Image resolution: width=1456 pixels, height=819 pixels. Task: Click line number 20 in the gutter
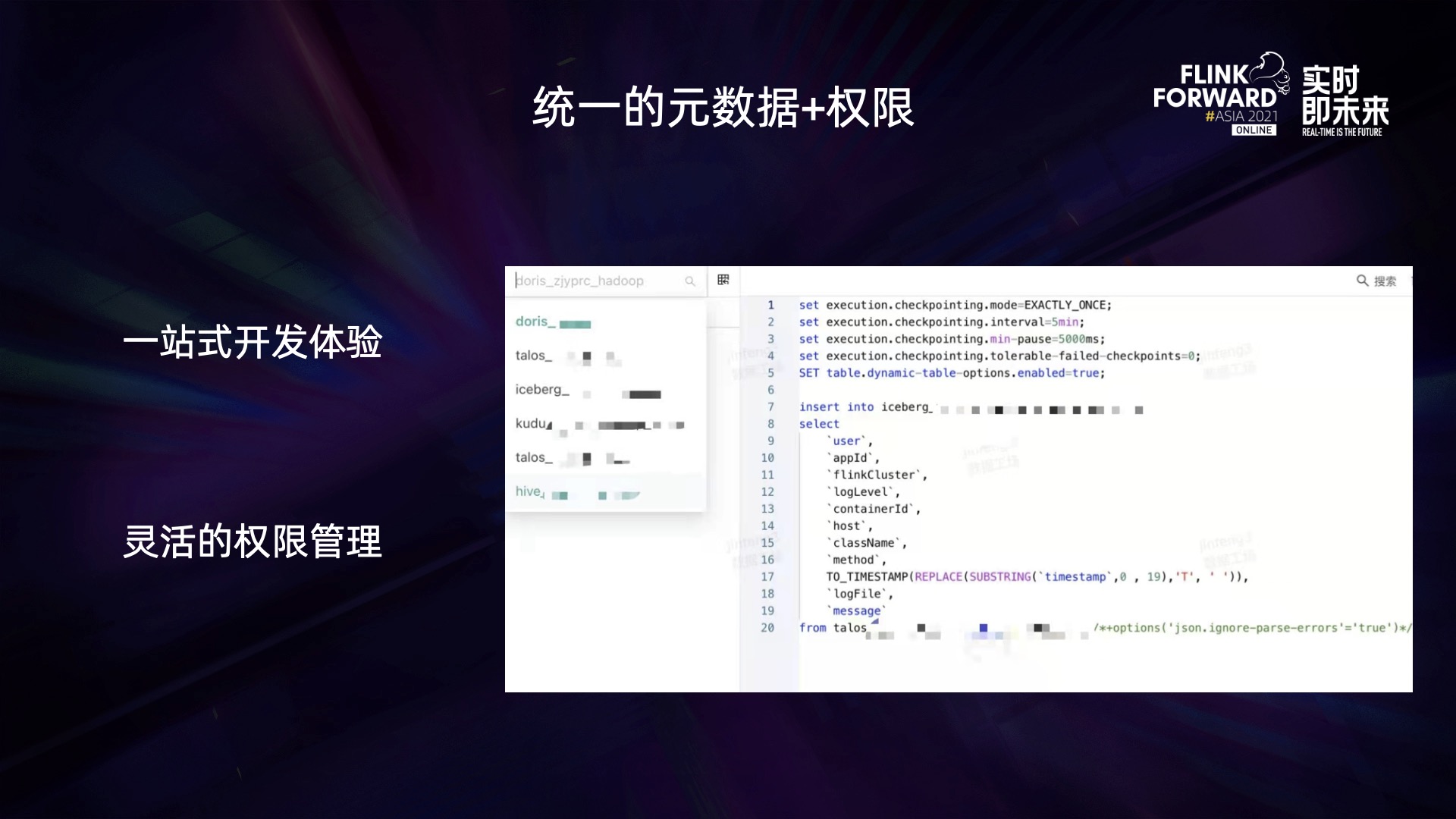click(767, 628)
